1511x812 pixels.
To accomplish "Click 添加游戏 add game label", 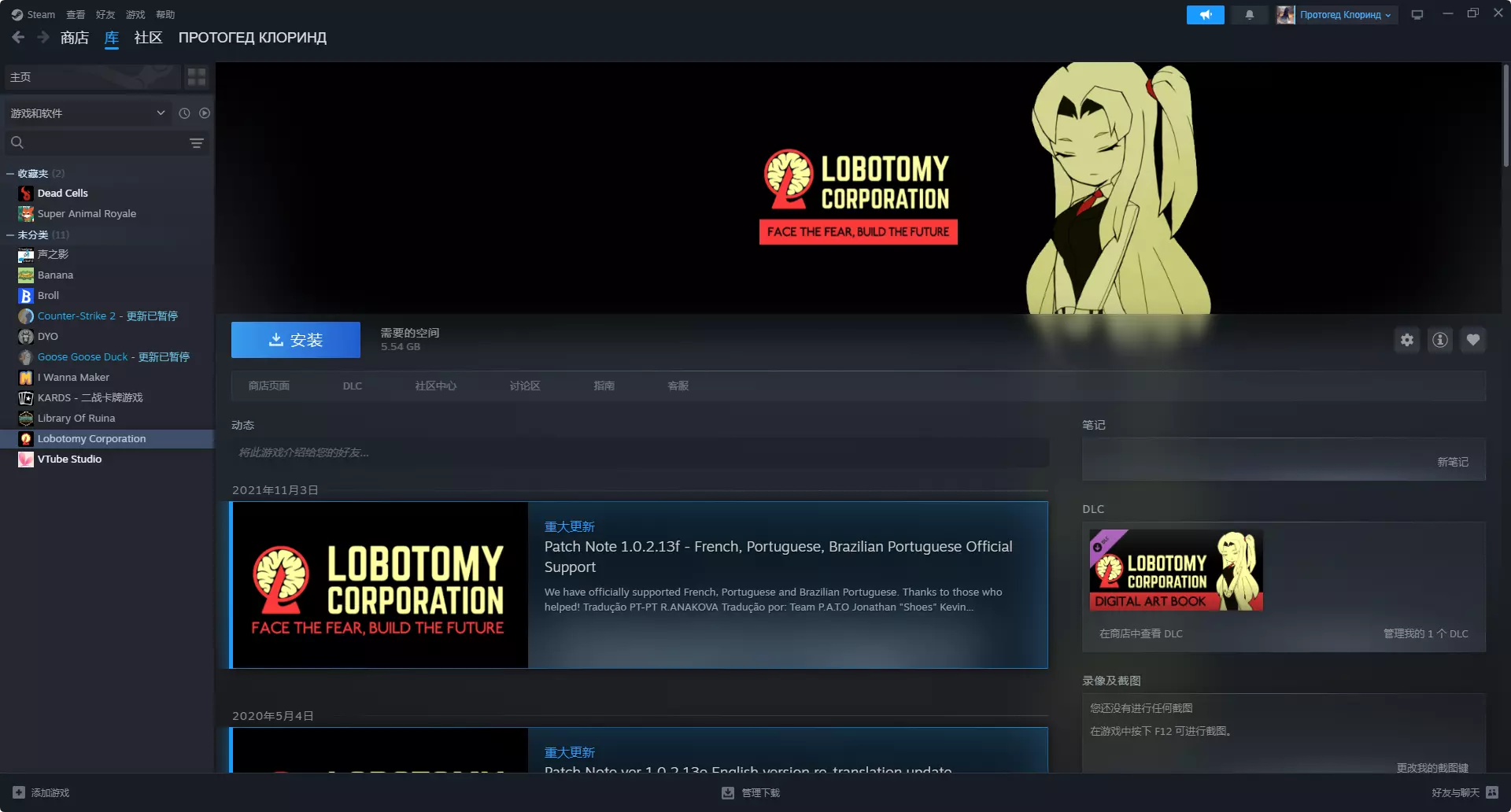I will tap(50, 793).
